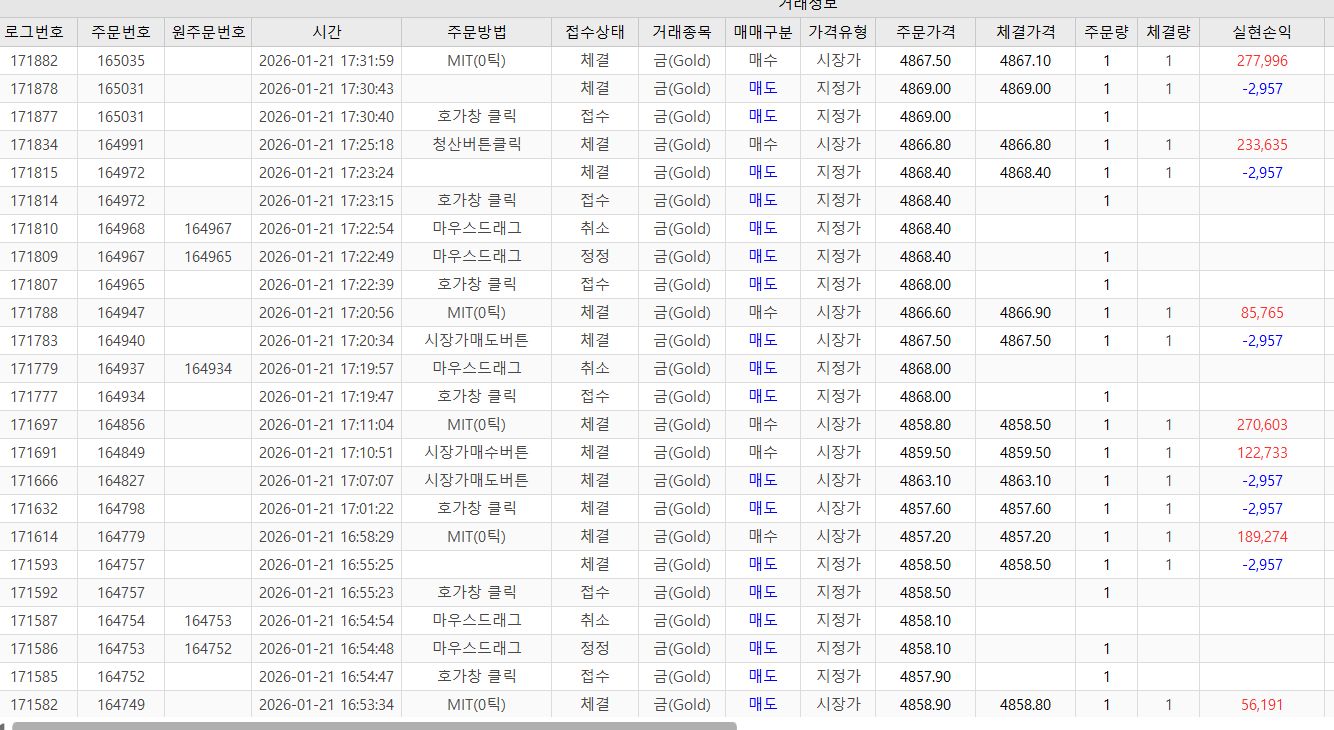Viewport: 1334px width, 730px height.
Task: Select the 호가창 클릭 cell in row 171877
Action: pos(476,117)
